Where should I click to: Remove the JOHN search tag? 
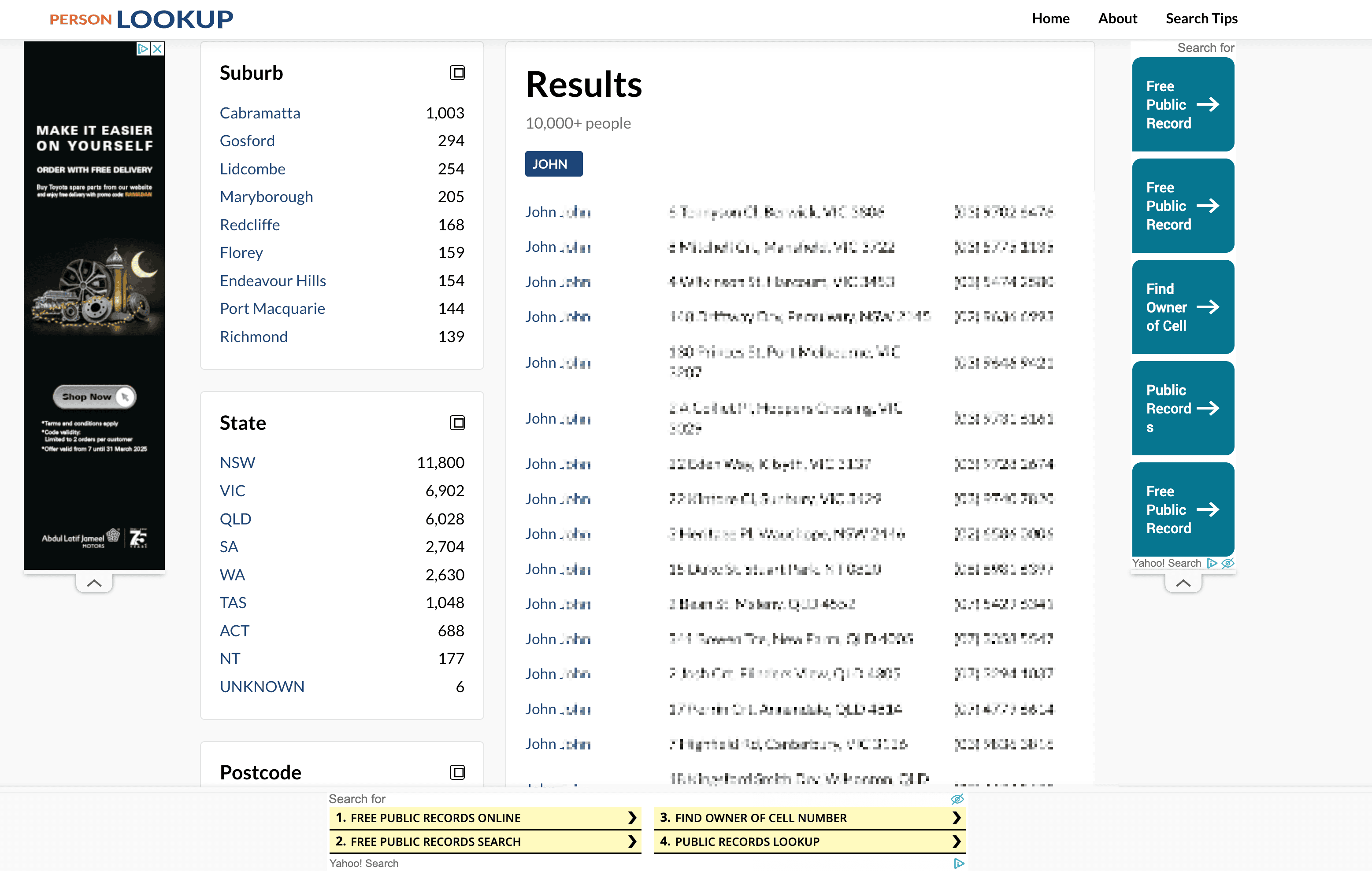[x=553, y=164]
